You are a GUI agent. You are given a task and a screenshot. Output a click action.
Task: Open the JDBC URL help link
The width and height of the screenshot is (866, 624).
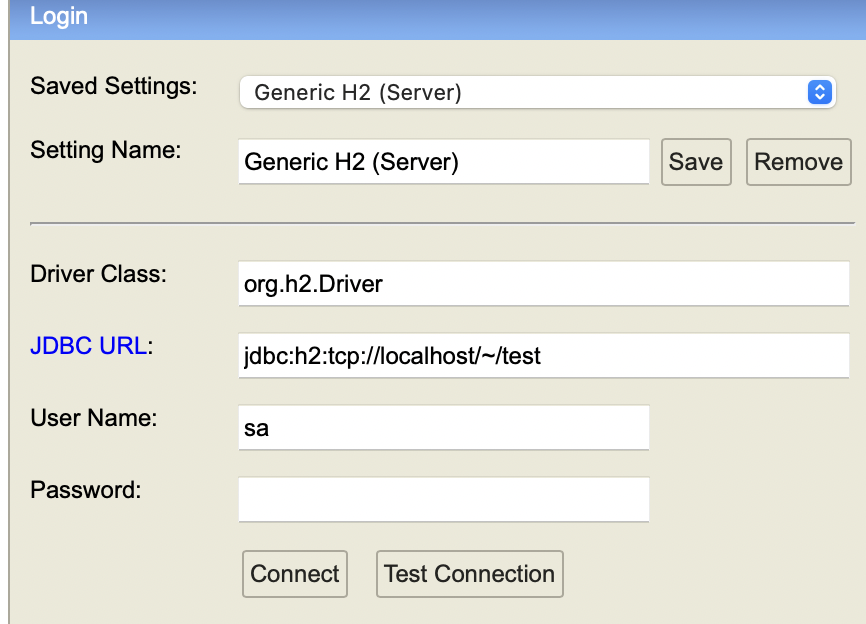tap(89, 346)
